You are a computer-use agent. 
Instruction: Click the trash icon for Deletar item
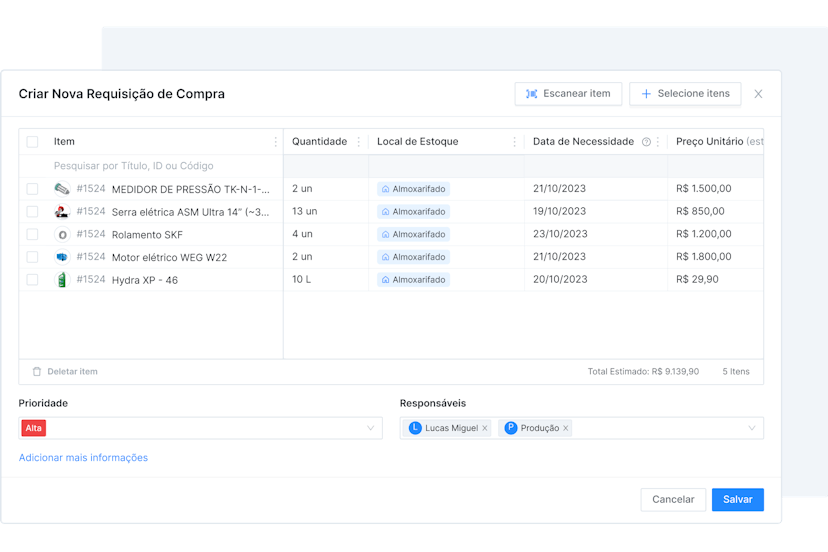click(37, 372)
